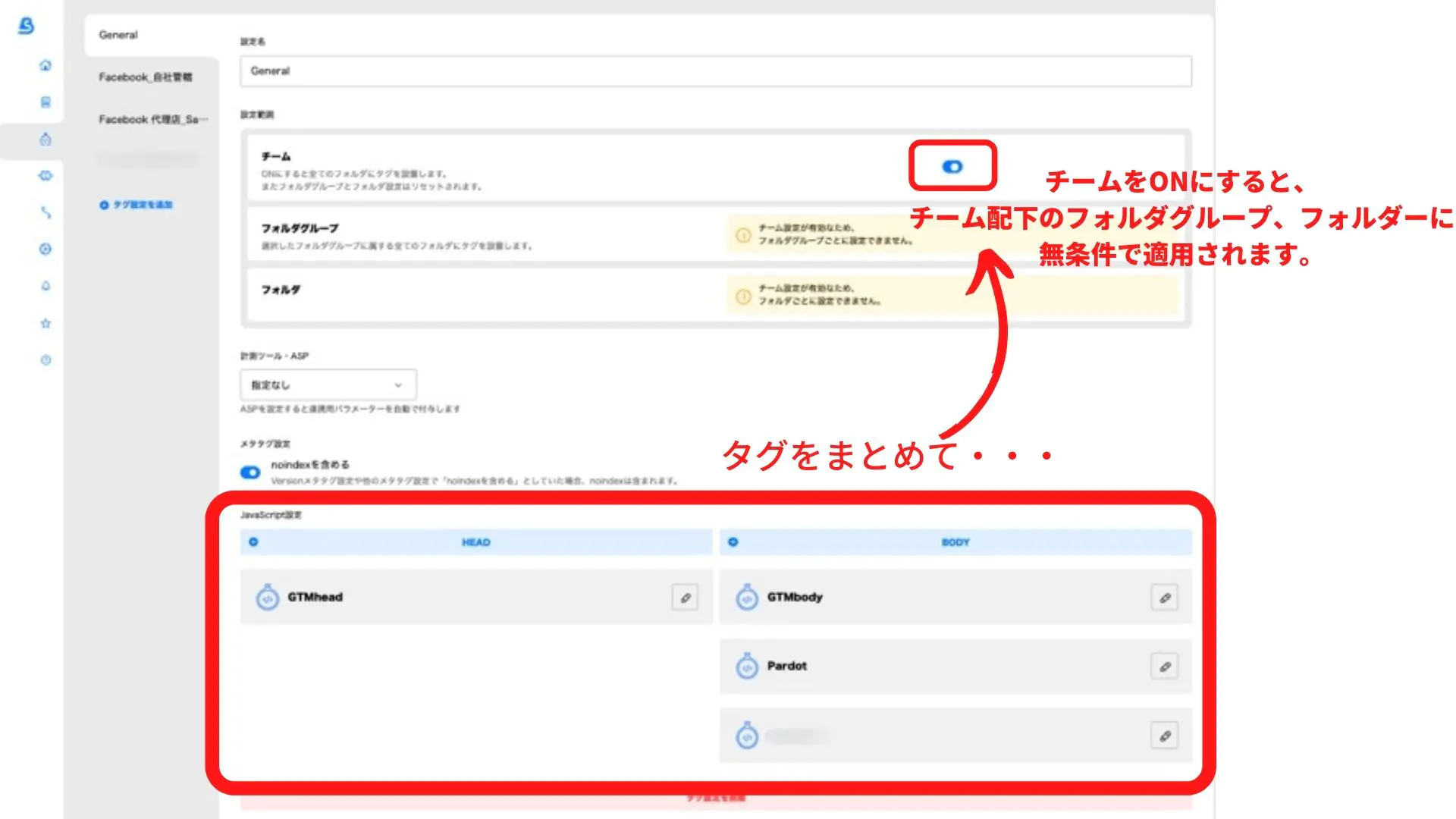
Task: Click the edit pencil for GTMhead
Action: tap(685, 598)
